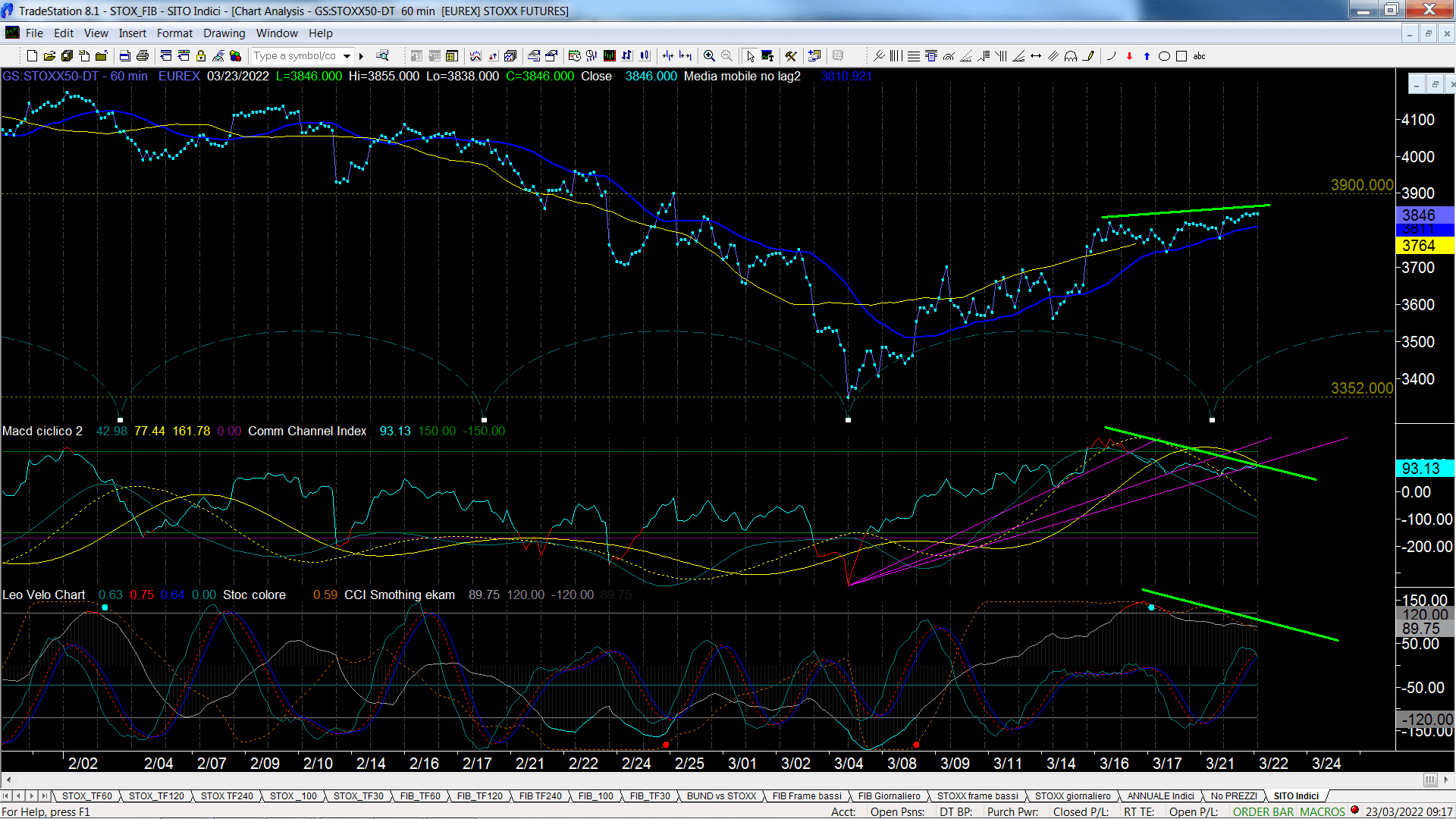Jump to last workspace tab arrow

44,795
